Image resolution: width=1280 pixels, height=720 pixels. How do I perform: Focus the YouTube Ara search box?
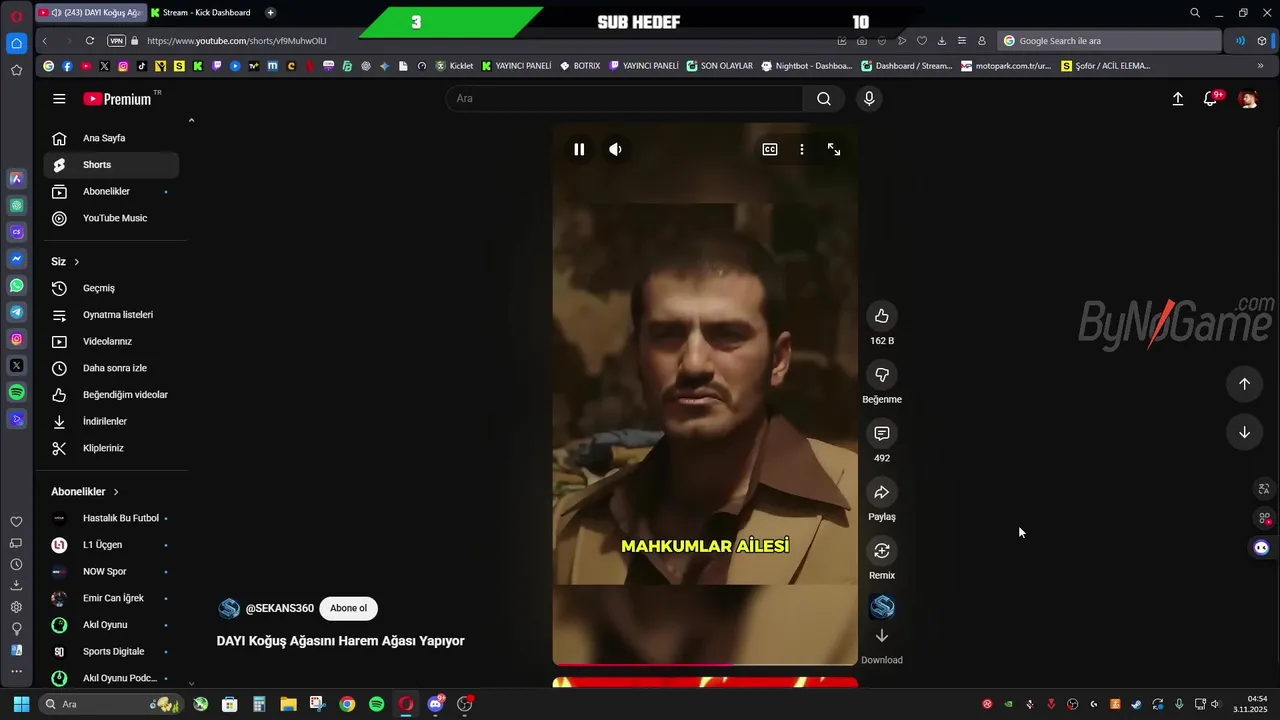[624, 99]
